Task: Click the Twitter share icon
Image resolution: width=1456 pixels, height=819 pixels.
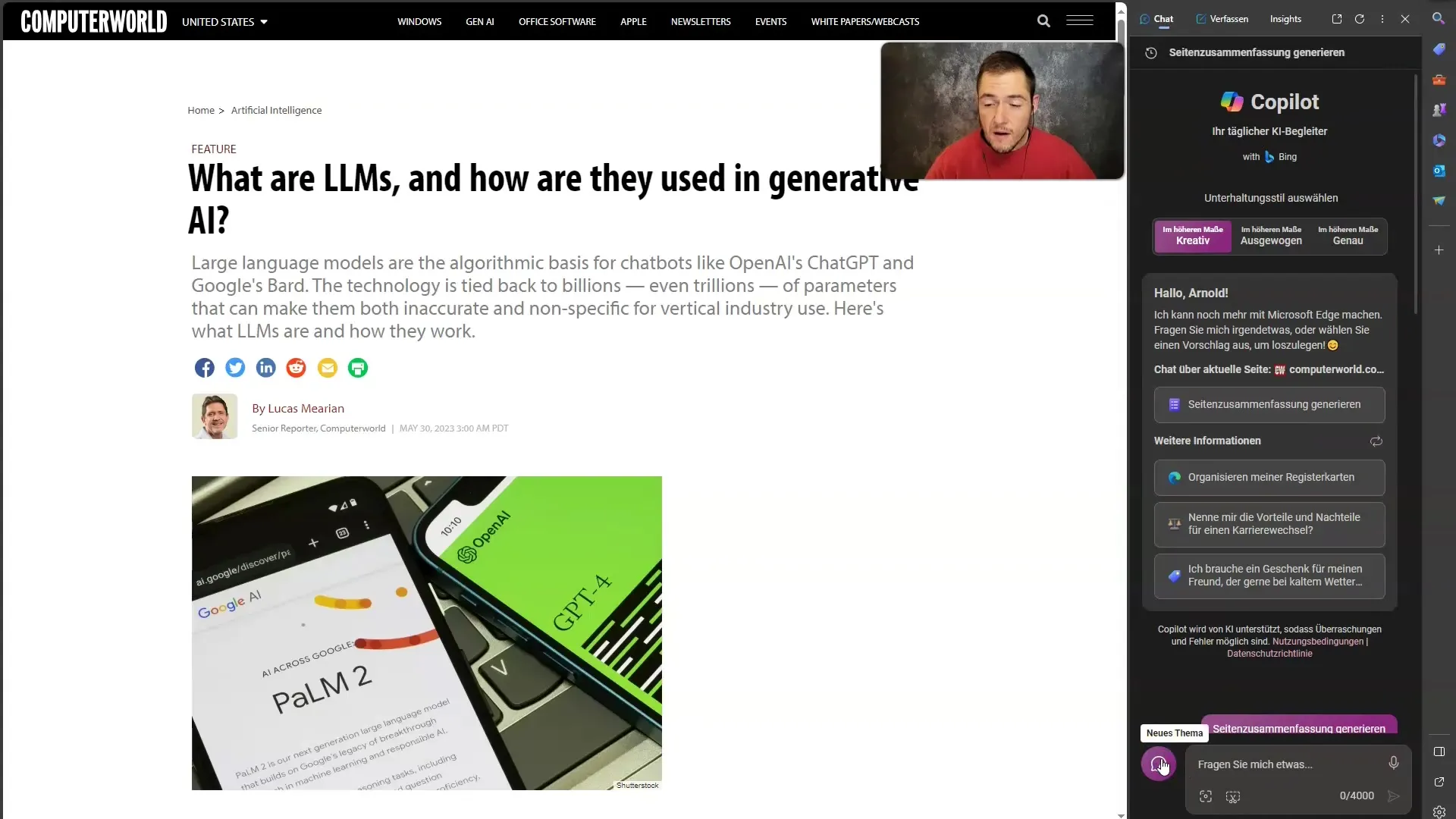Action: (234, 368)
